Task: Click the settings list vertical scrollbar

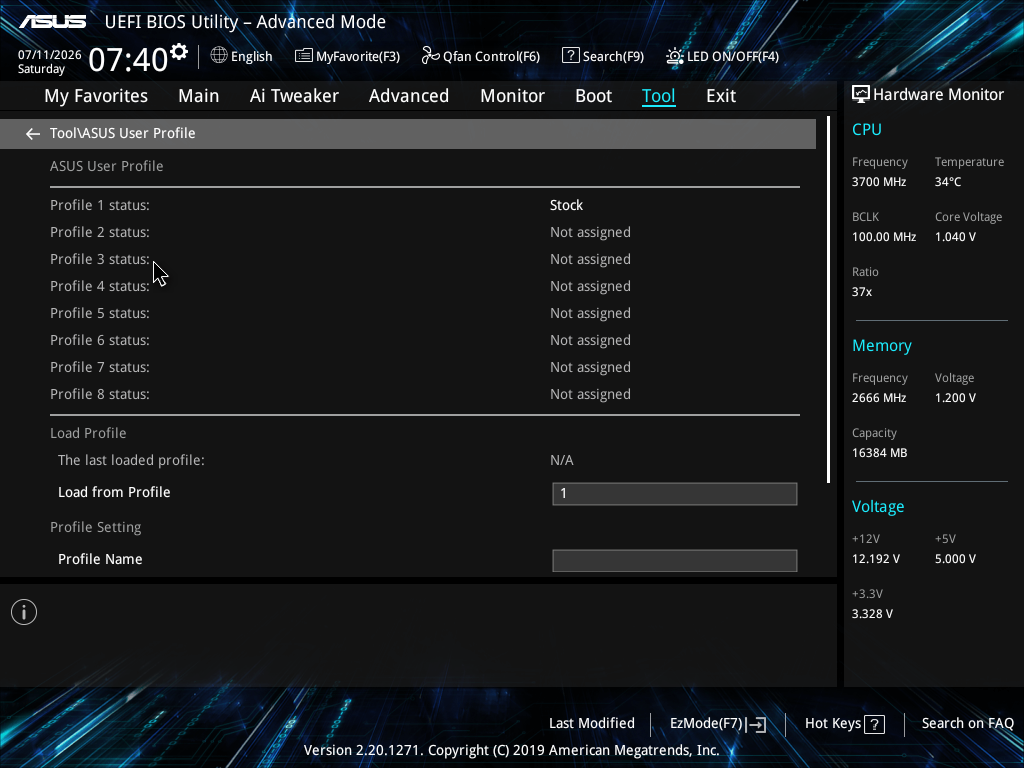Action: (x=828, y=300)
